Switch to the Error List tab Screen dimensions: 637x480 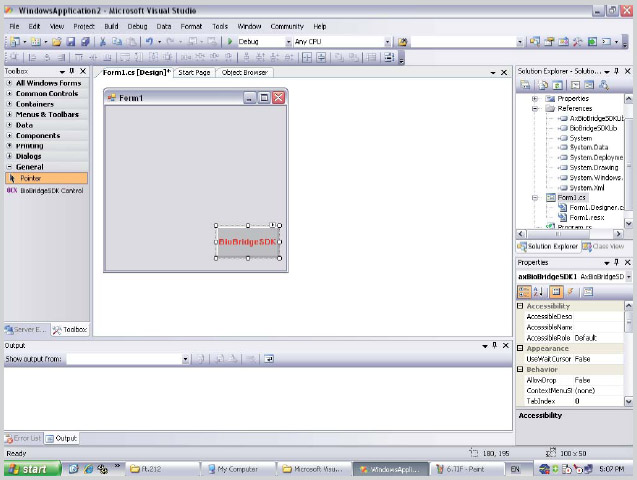[x=23, y=438]
